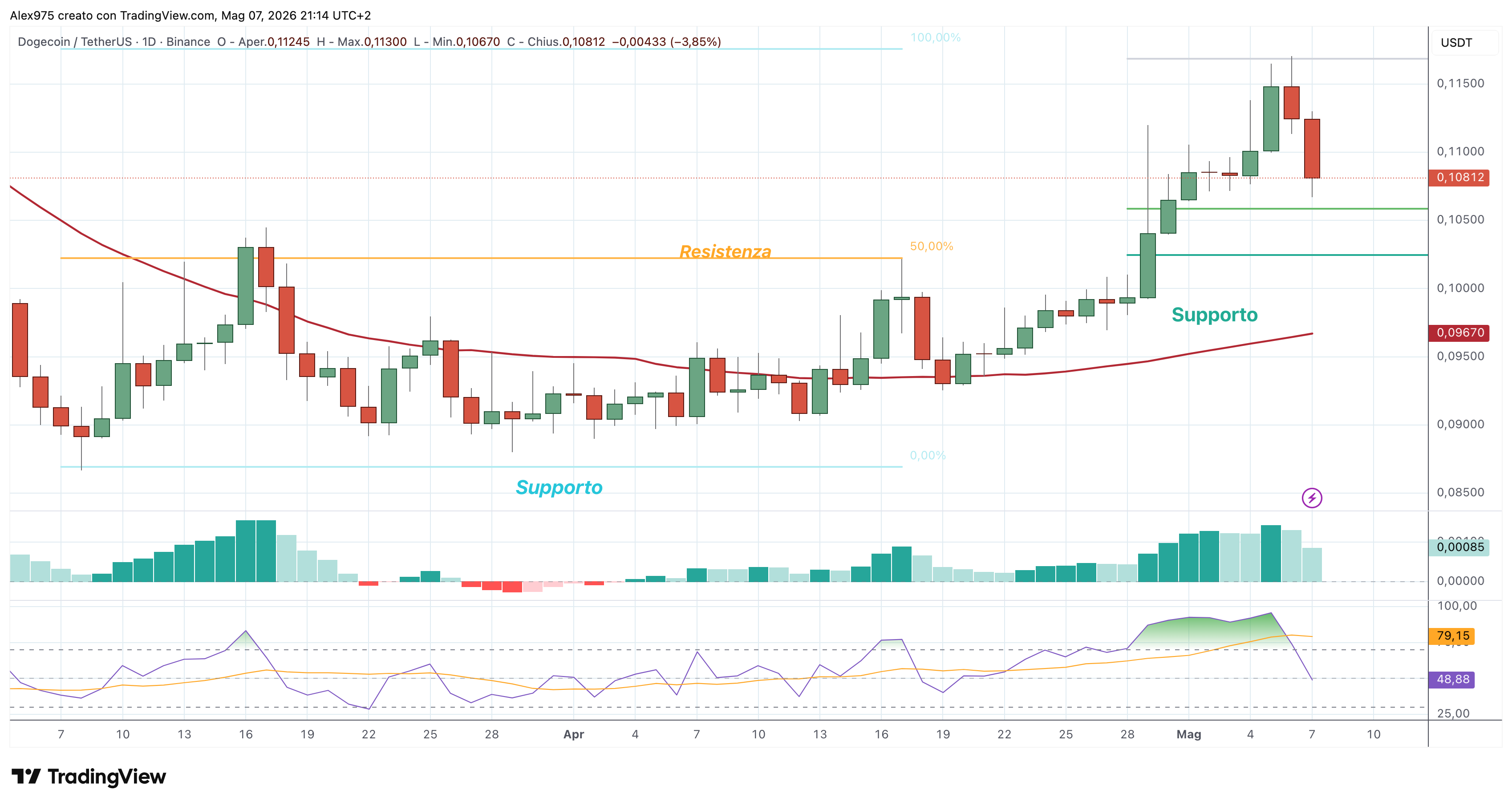1512x806 pixels.
Task: Click the green Supporto label near May
Action: click(1214, 315)
